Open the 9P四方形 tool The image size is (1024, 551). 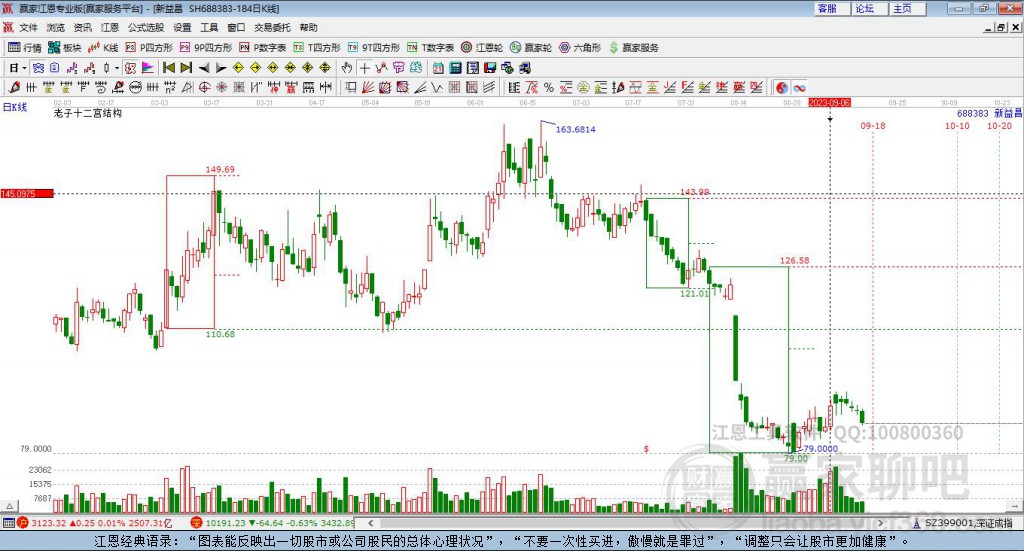pyautogui.click(x=206, y=48)
